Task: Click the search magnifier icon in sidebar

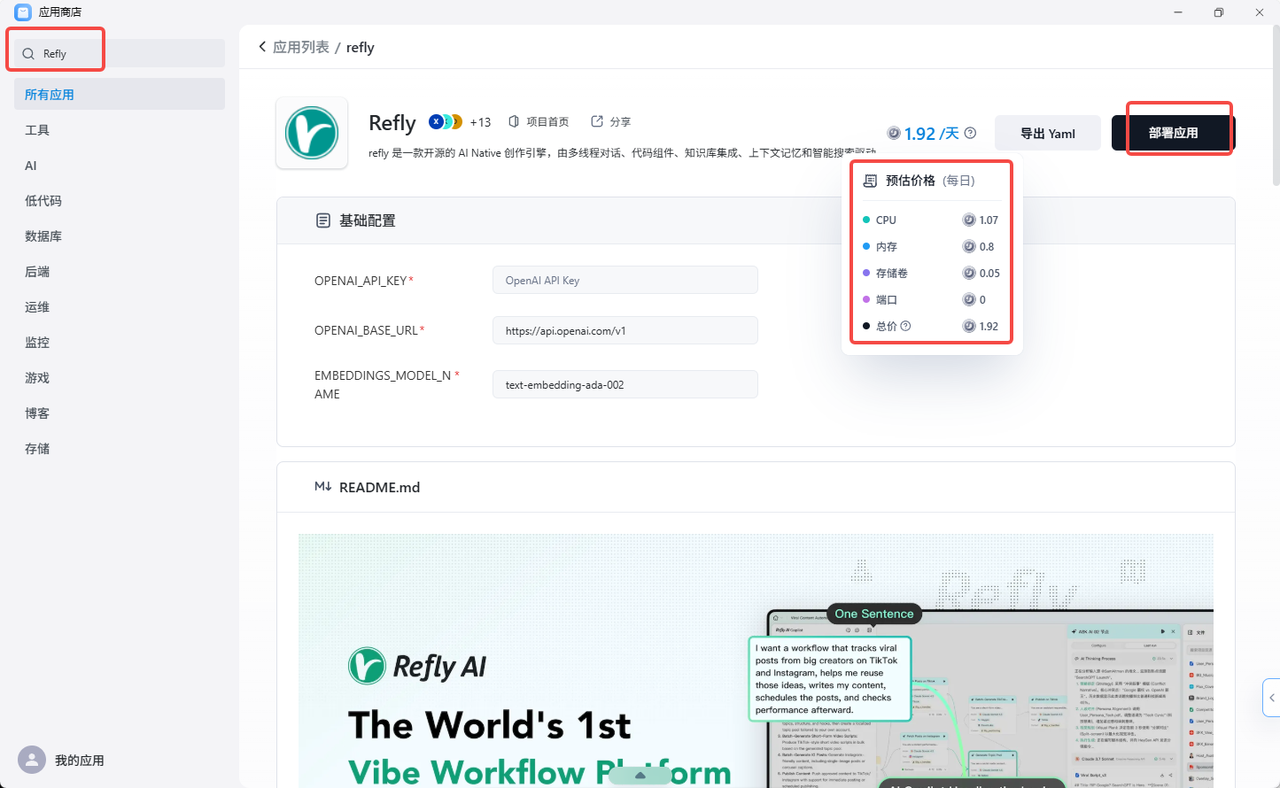Action: tap(28, 54)
